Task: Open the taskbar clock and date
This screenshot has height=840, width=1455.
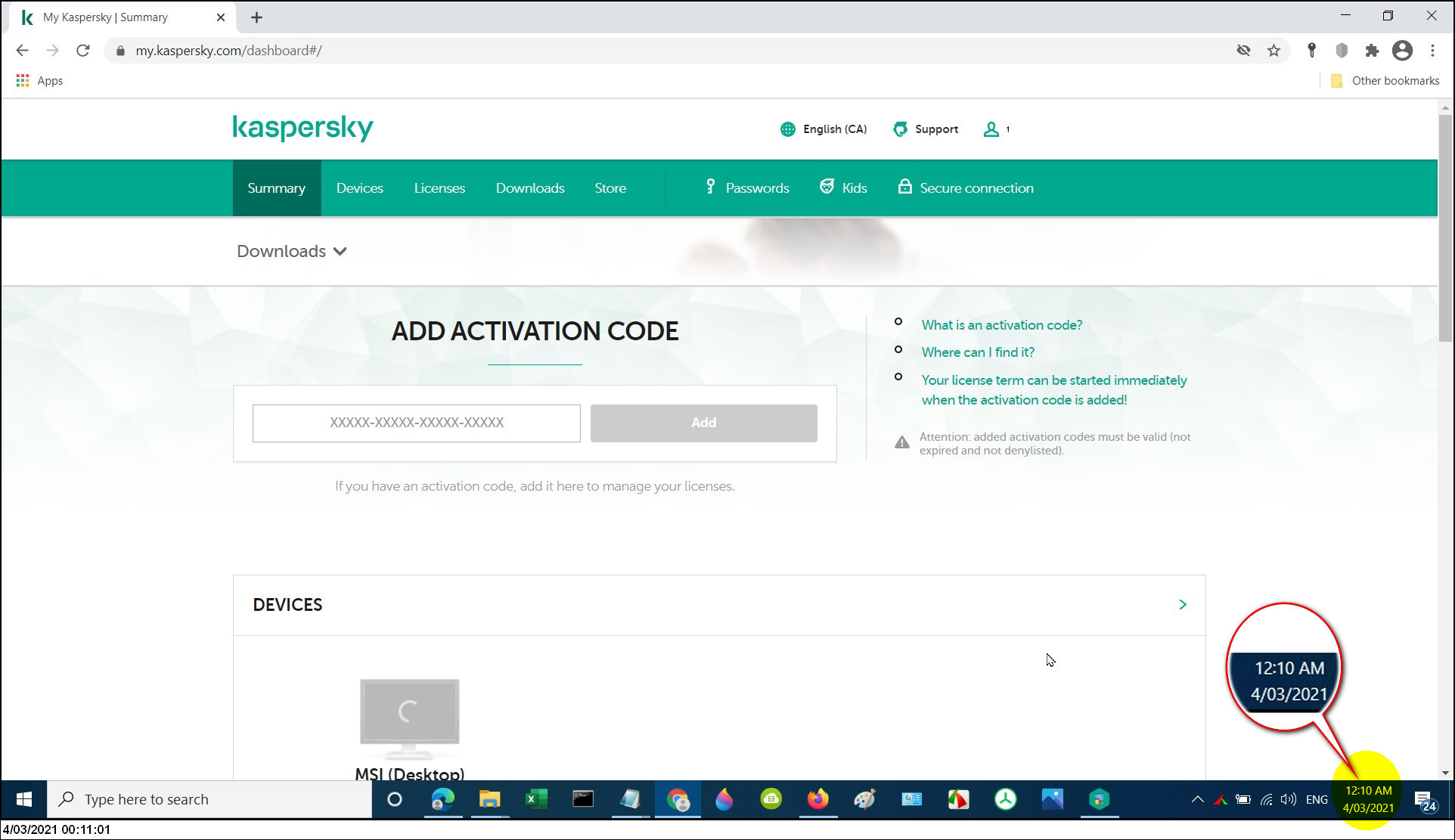Action: click(x=1368, y=799)
